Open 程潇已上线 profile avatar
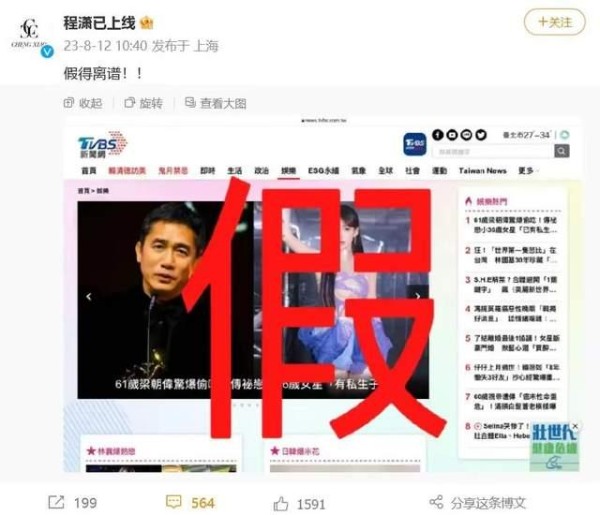The width and height of the screenshot is (600, 515). (x=30, y=35)
